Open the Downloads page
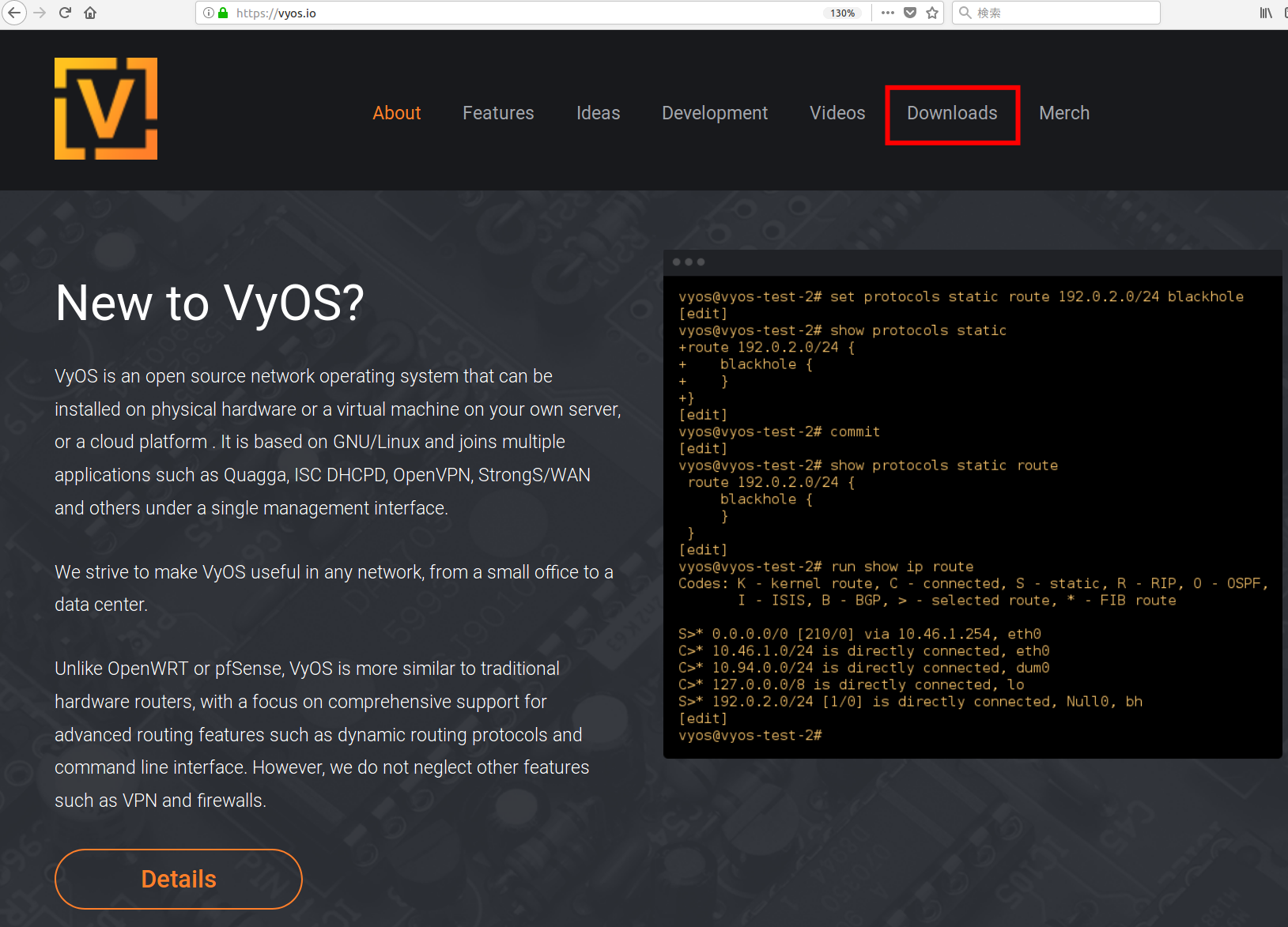1288x927 pixels. [x=952, y=113]
